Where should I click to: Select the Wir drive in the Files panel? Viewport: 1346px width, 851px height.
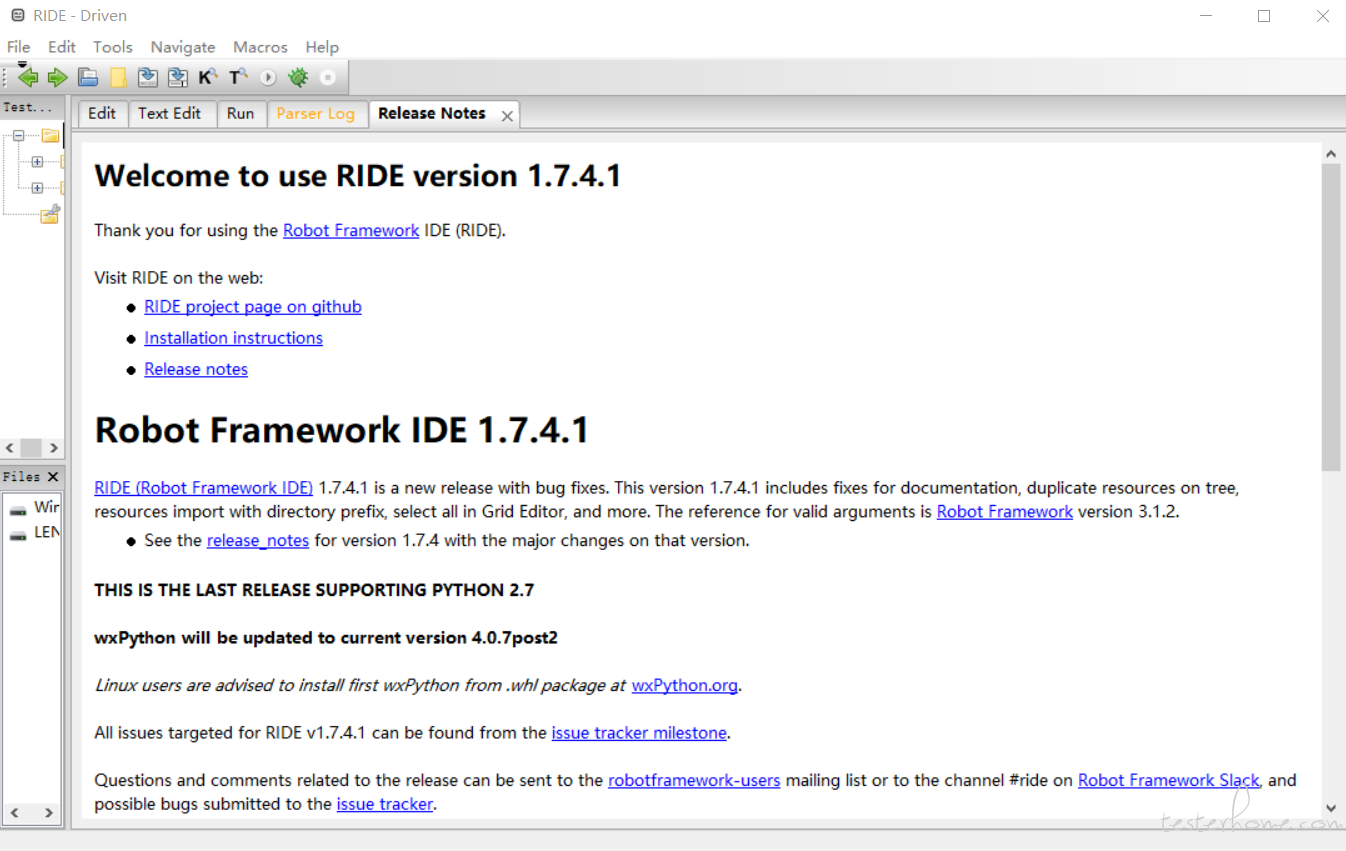pyautogui.click(x=46, y=507)
